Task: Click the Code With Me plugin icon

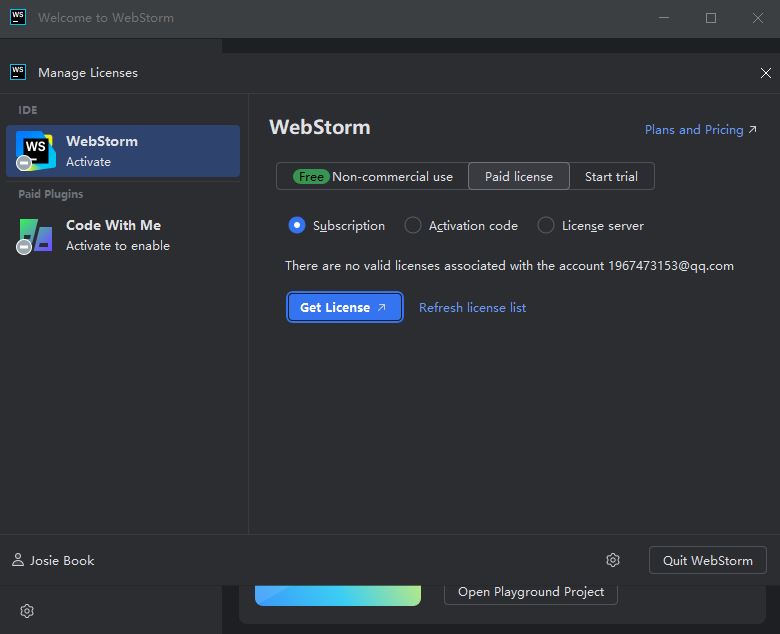Action: pyautogui.click(x=35, y=236)
